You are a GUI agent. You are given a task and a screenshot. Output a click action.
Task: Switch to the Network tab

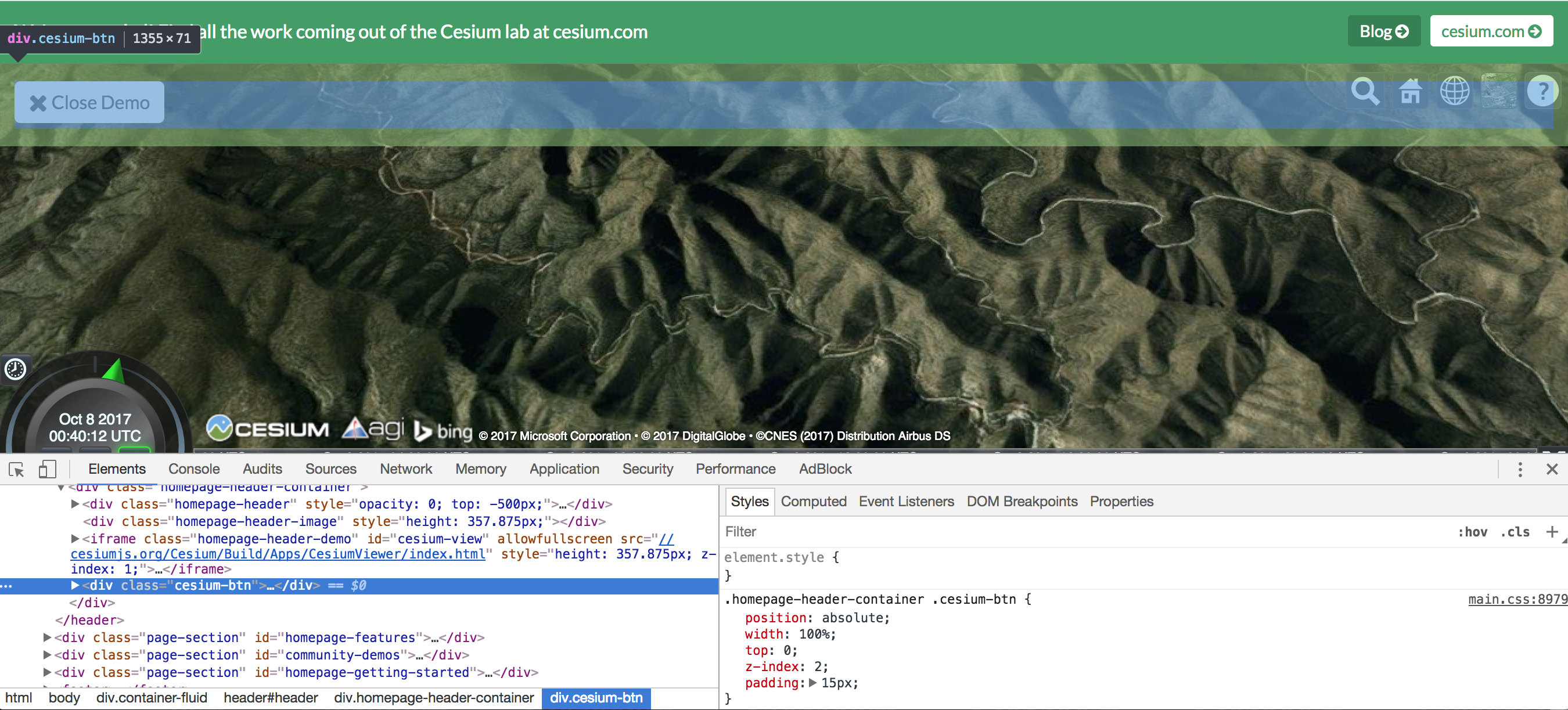[x=406, y=469]
